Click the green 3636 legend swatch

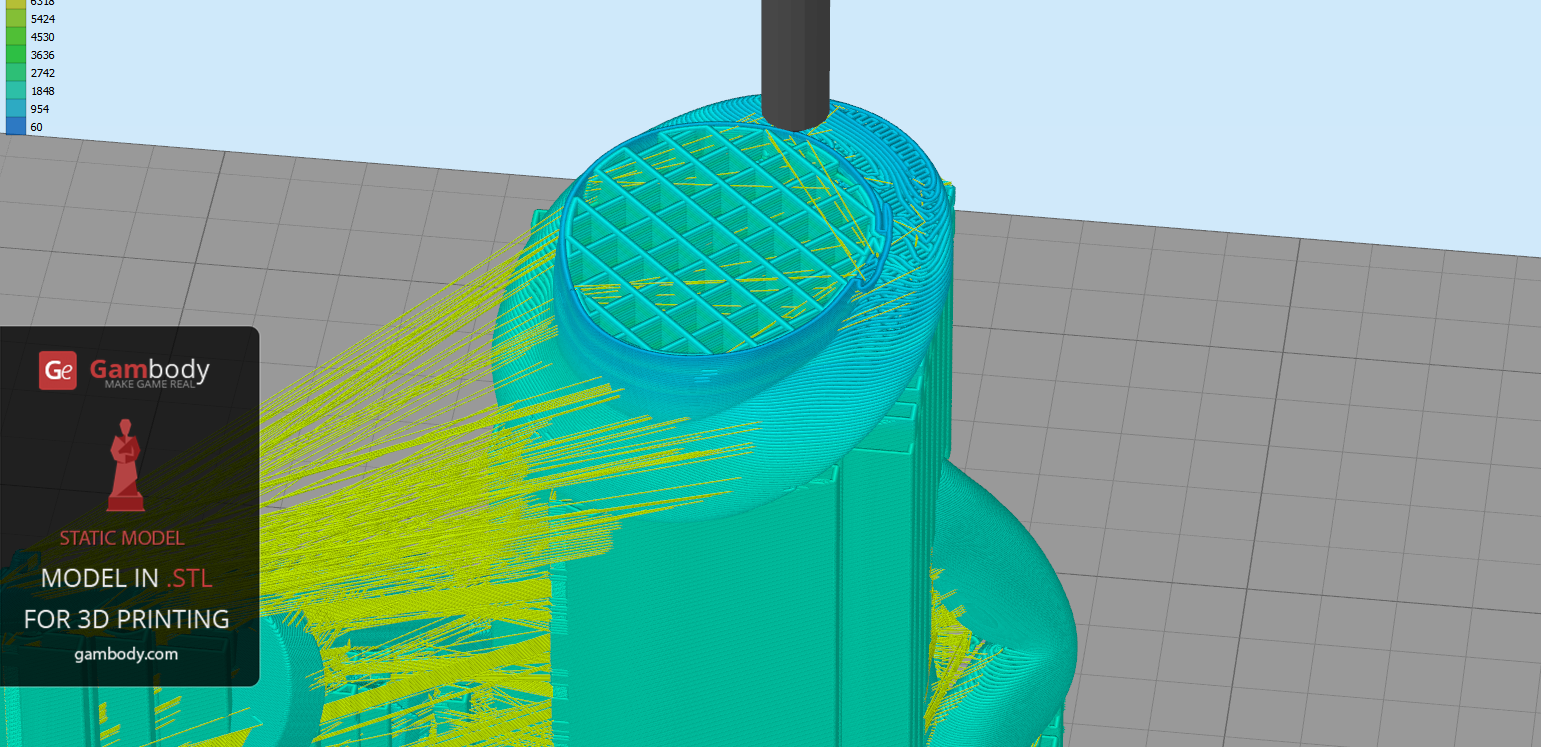click(x=15, y=55)
